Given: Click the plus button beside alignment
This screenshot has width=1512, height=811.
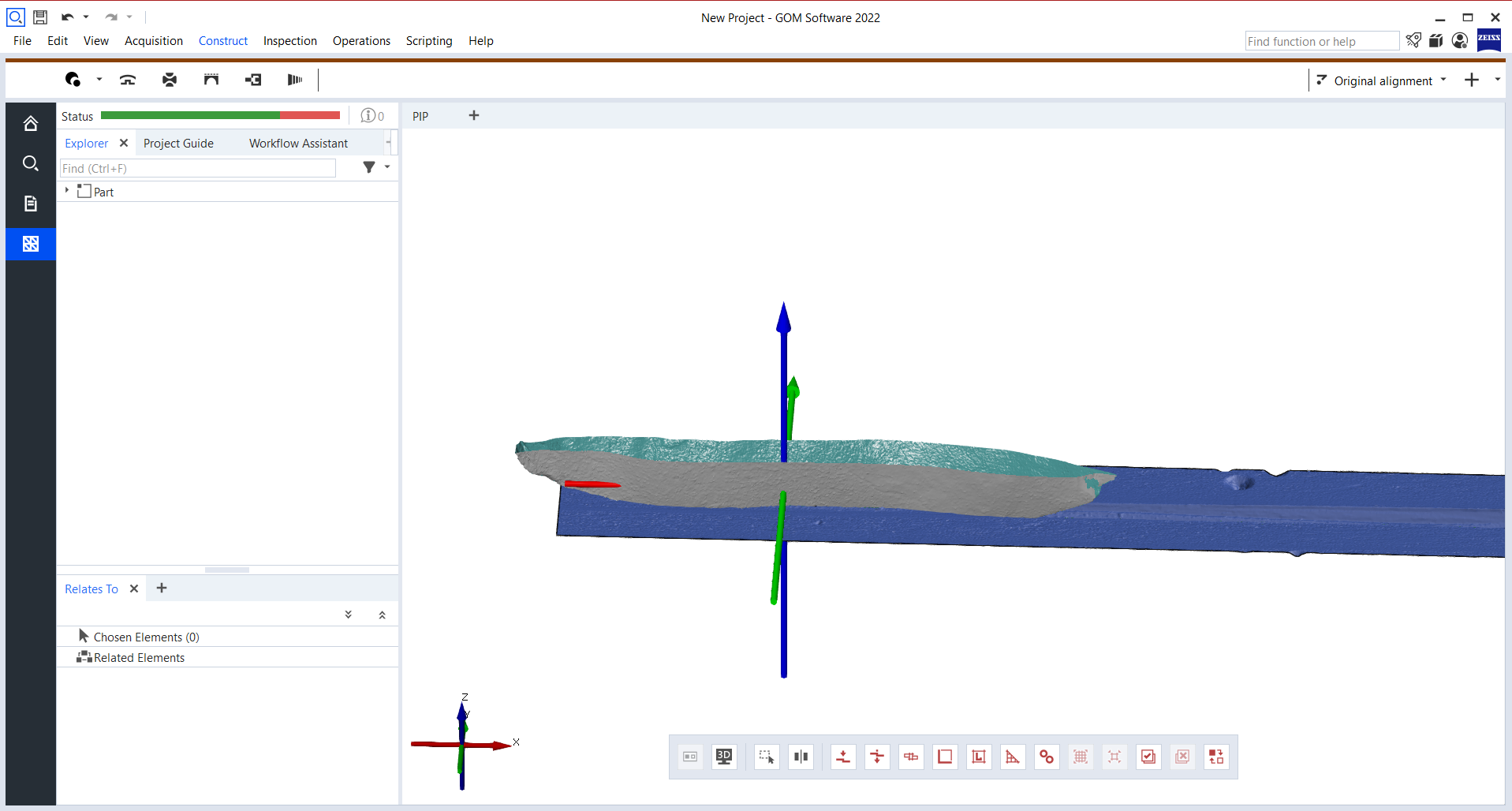Looking at the screenshot, I should click(x=1472, y=80).
